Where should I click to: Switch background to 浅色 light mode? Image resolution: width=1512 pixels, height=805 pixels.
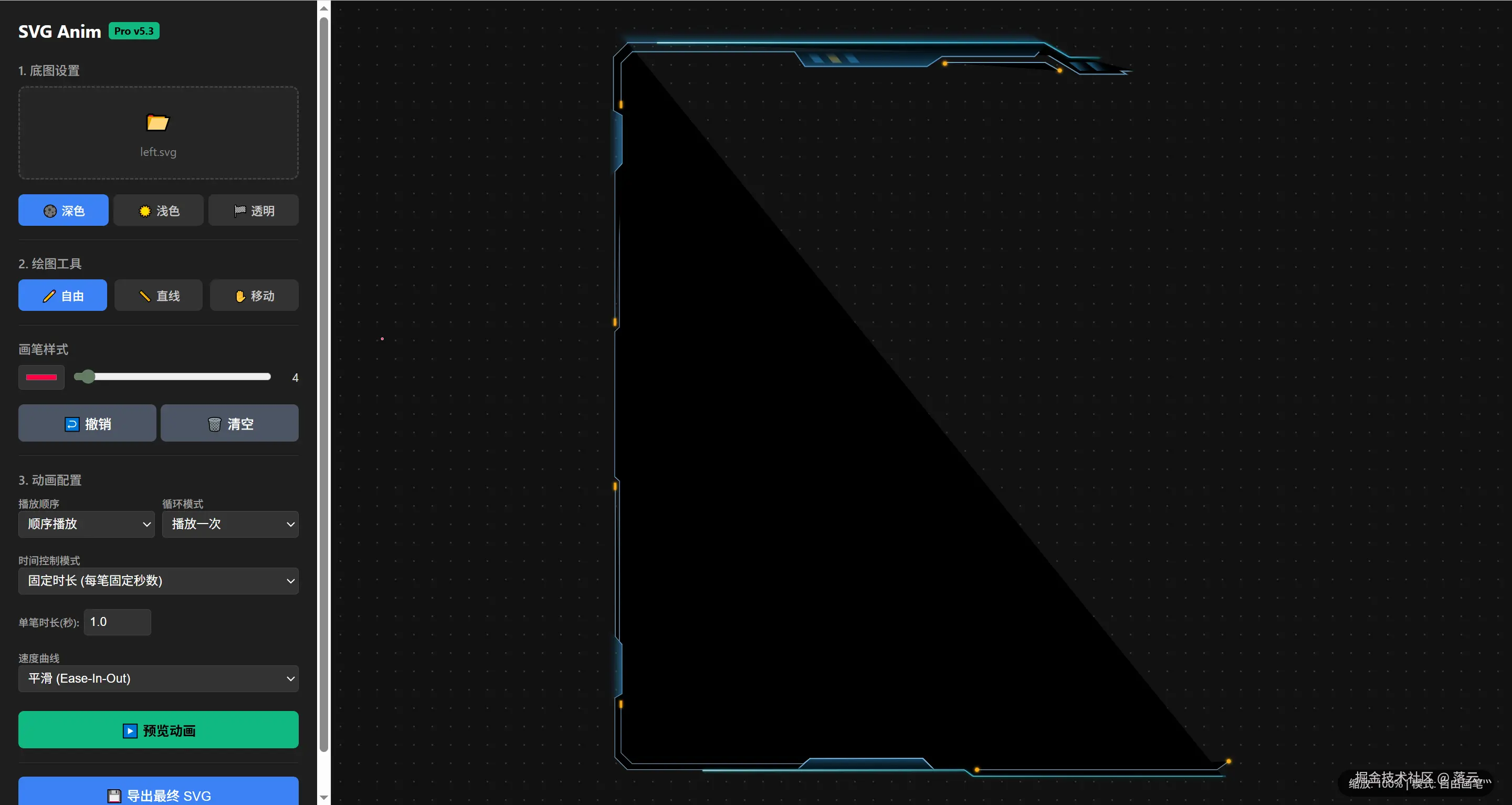click(x=159, y=210)
